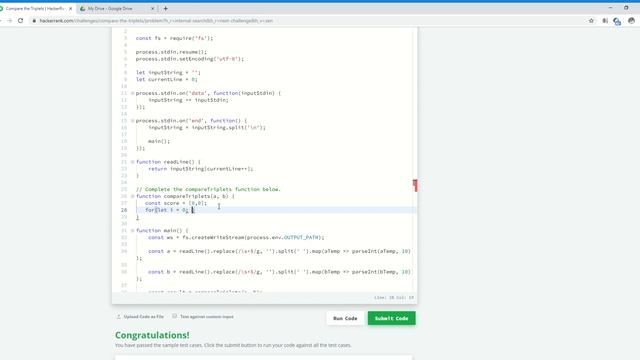Click the Congratulations! heading
Viewport: 640px width, 360px height.
coord(152,335)
